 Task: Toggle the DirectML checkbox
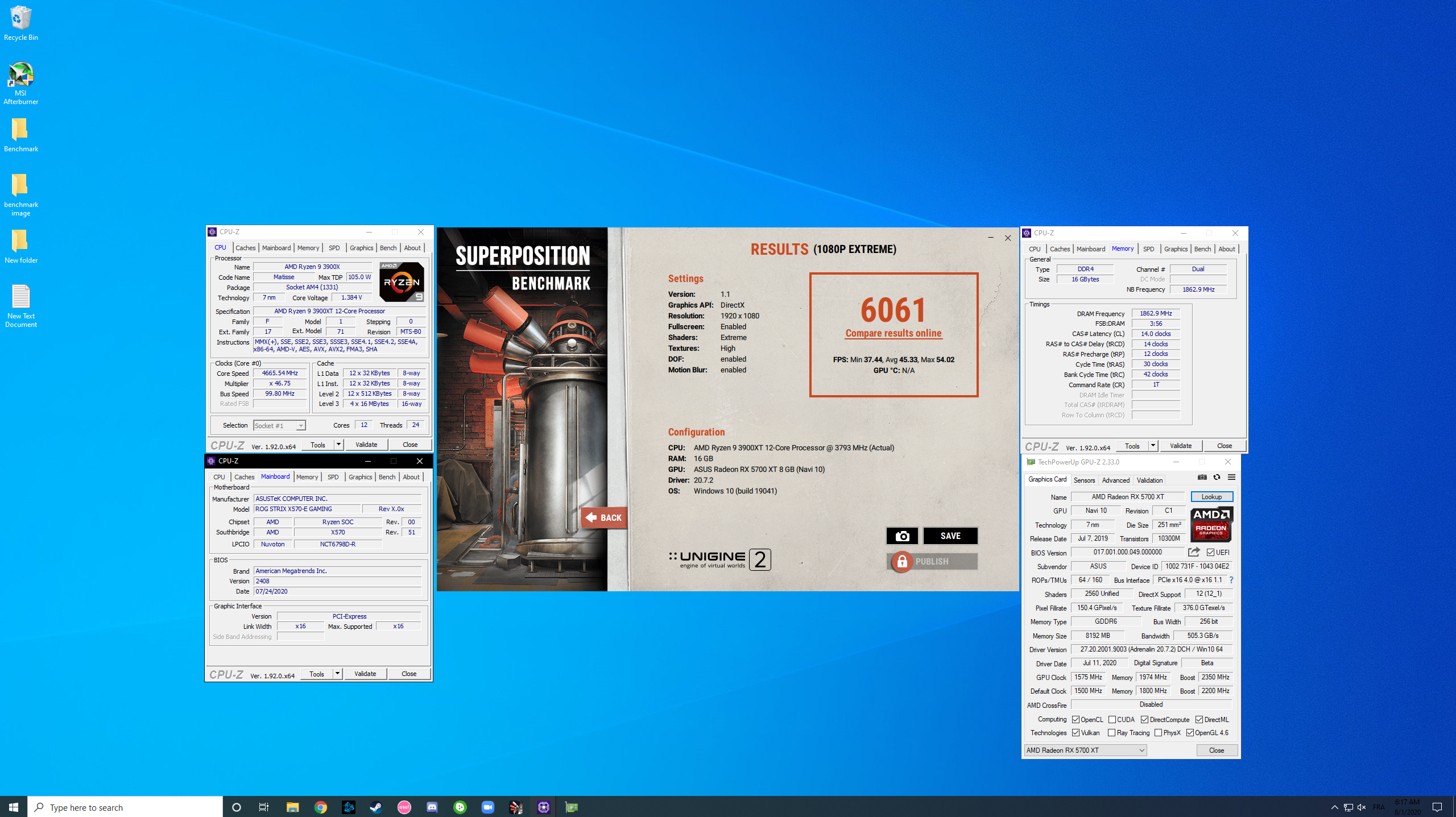(x=1199, y=720)
